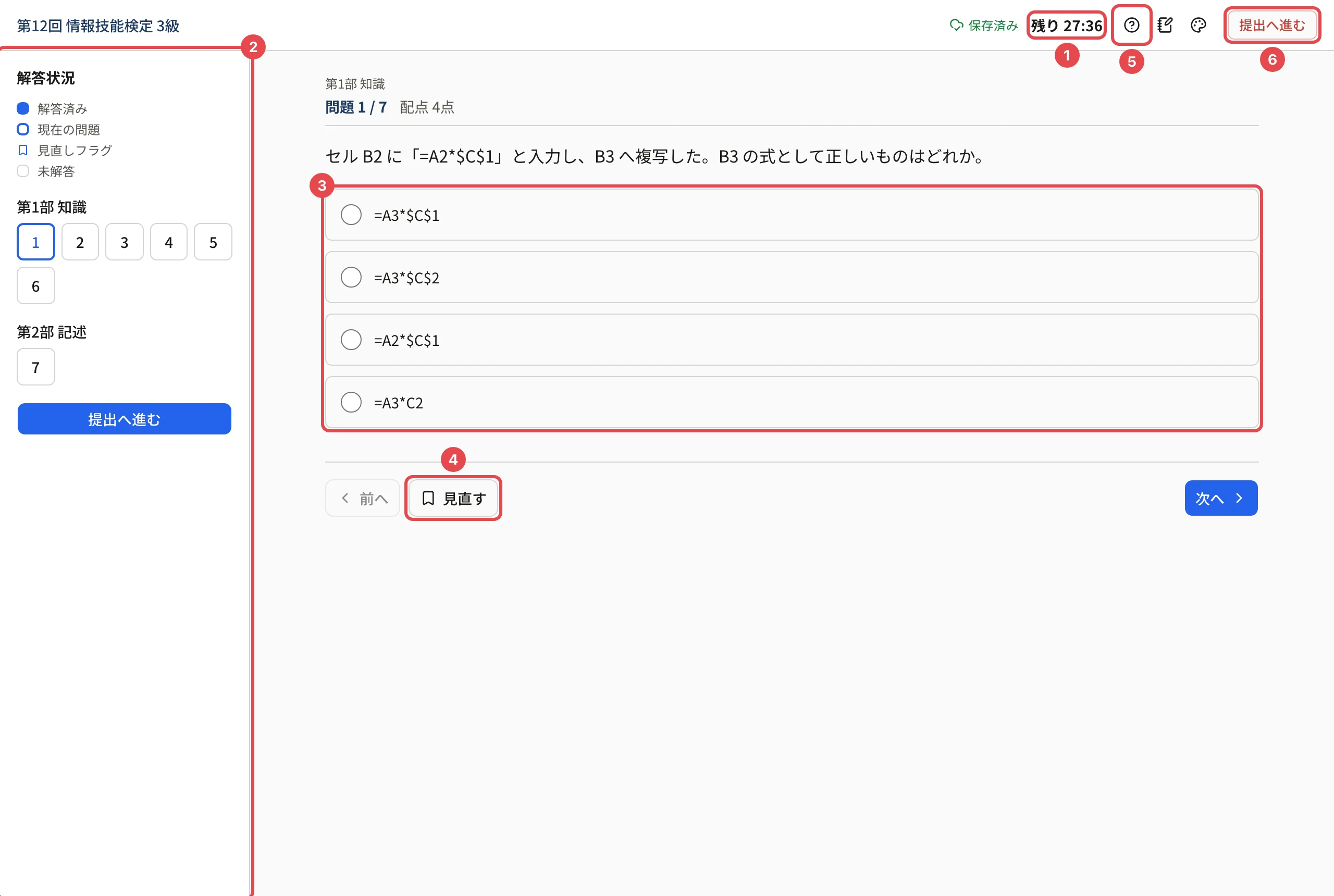Click the 問題 1 / 7 label
The width and height of the screenshot is (1334, 896).
coord(356,107)
